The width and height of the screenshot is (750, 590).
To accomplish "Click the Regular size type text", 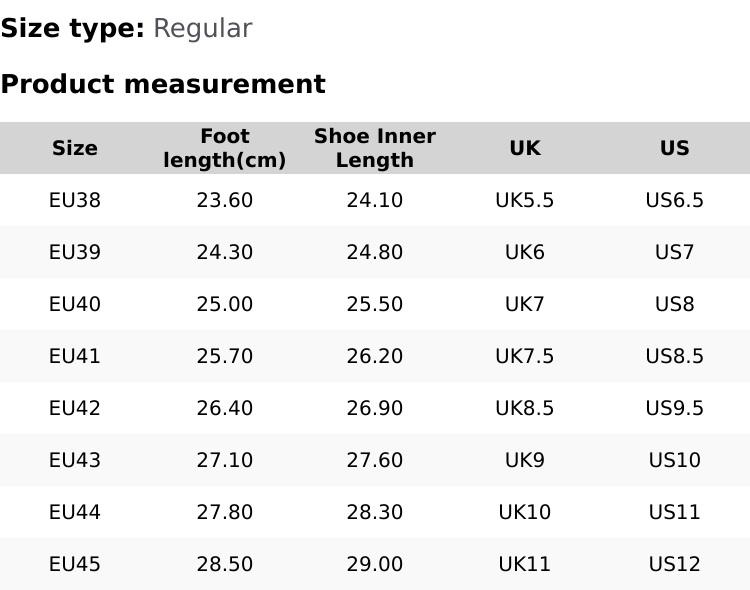I will point(202,28).
